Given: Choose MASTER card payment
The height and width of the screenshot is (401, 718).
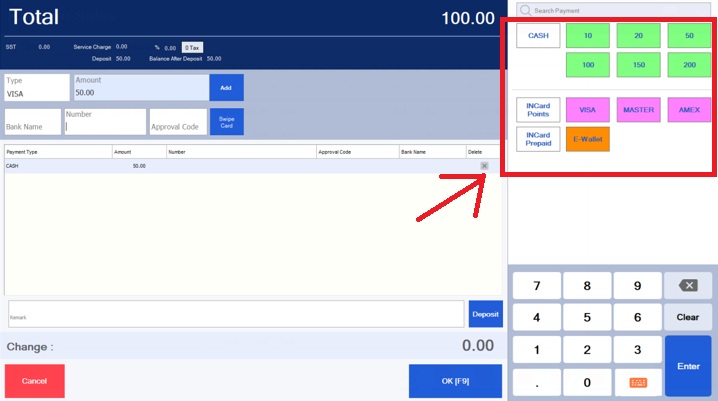Looking at the screenshot, I should pyautogui.click(x=637, y=109).
